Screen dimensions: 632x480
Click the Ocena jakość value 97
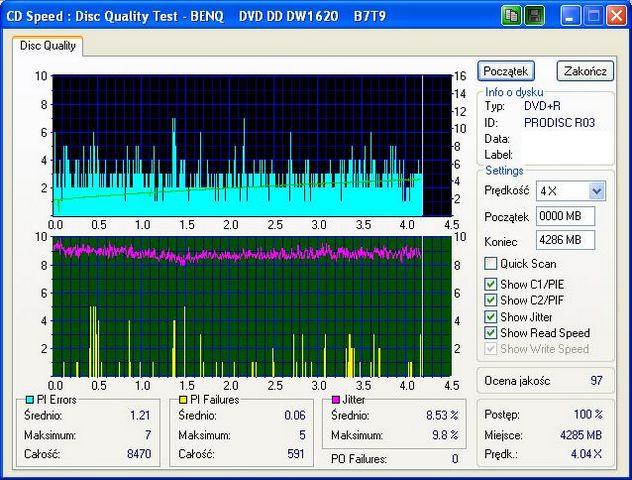click(596, 380)
